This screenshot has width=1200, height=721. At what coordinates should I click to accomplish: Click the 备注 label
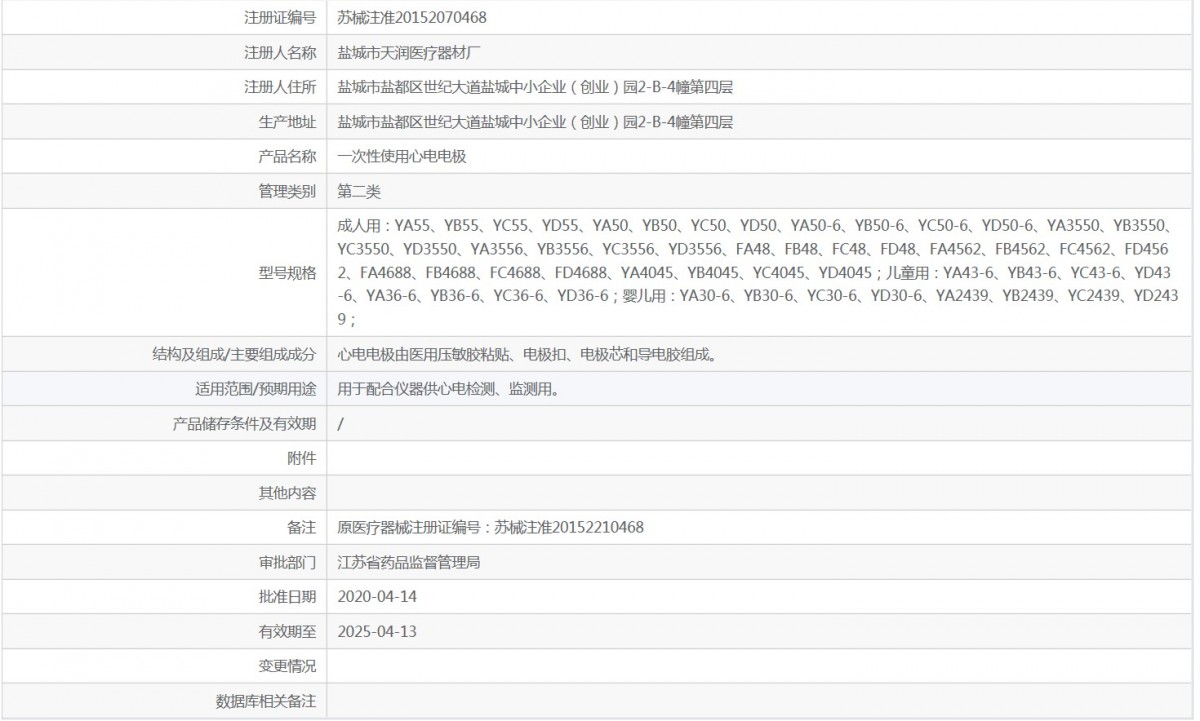[302, 528]
